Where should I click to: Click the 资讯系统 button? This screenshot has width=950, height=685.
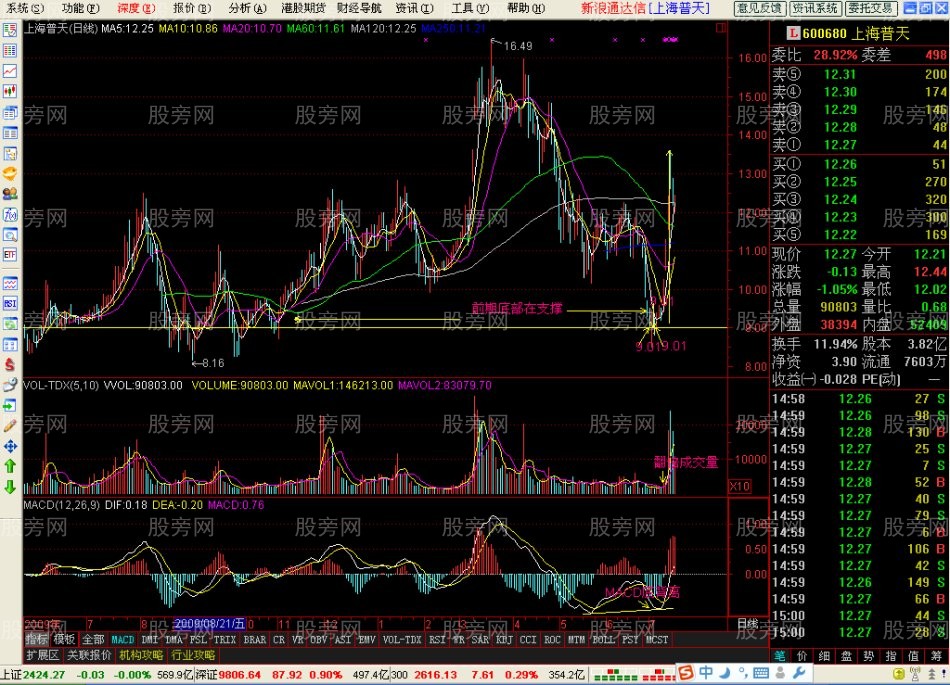pos(815,8)
